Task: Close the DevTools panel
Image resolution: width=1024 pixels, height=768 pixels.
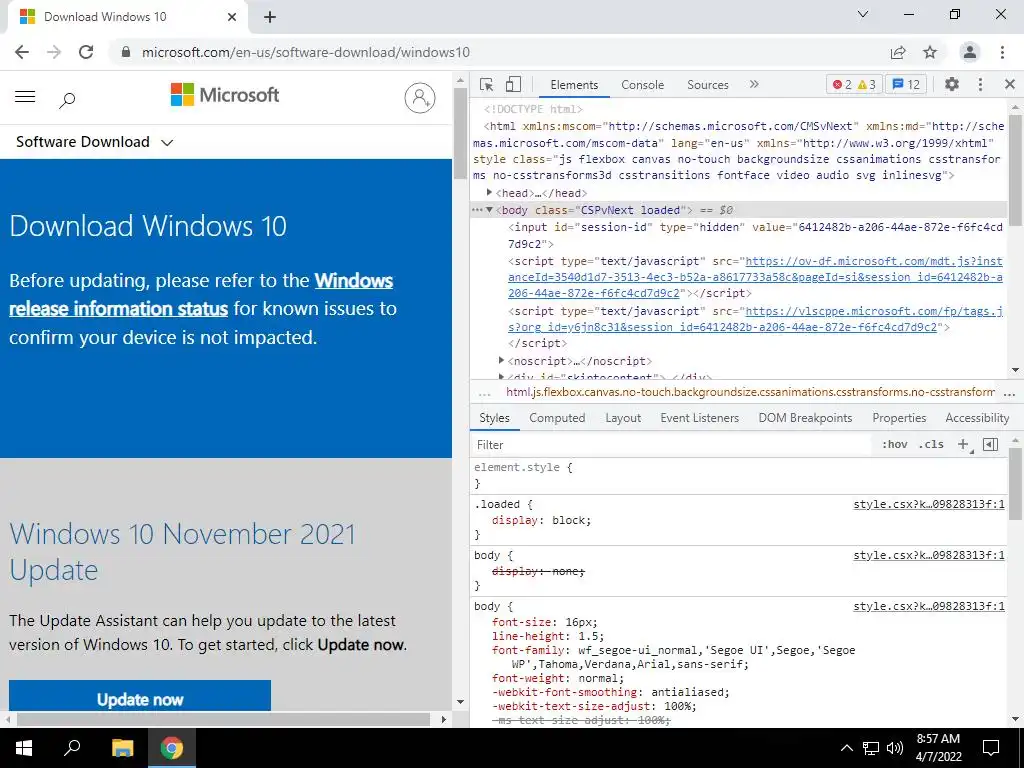Action: coord(1010,84)
